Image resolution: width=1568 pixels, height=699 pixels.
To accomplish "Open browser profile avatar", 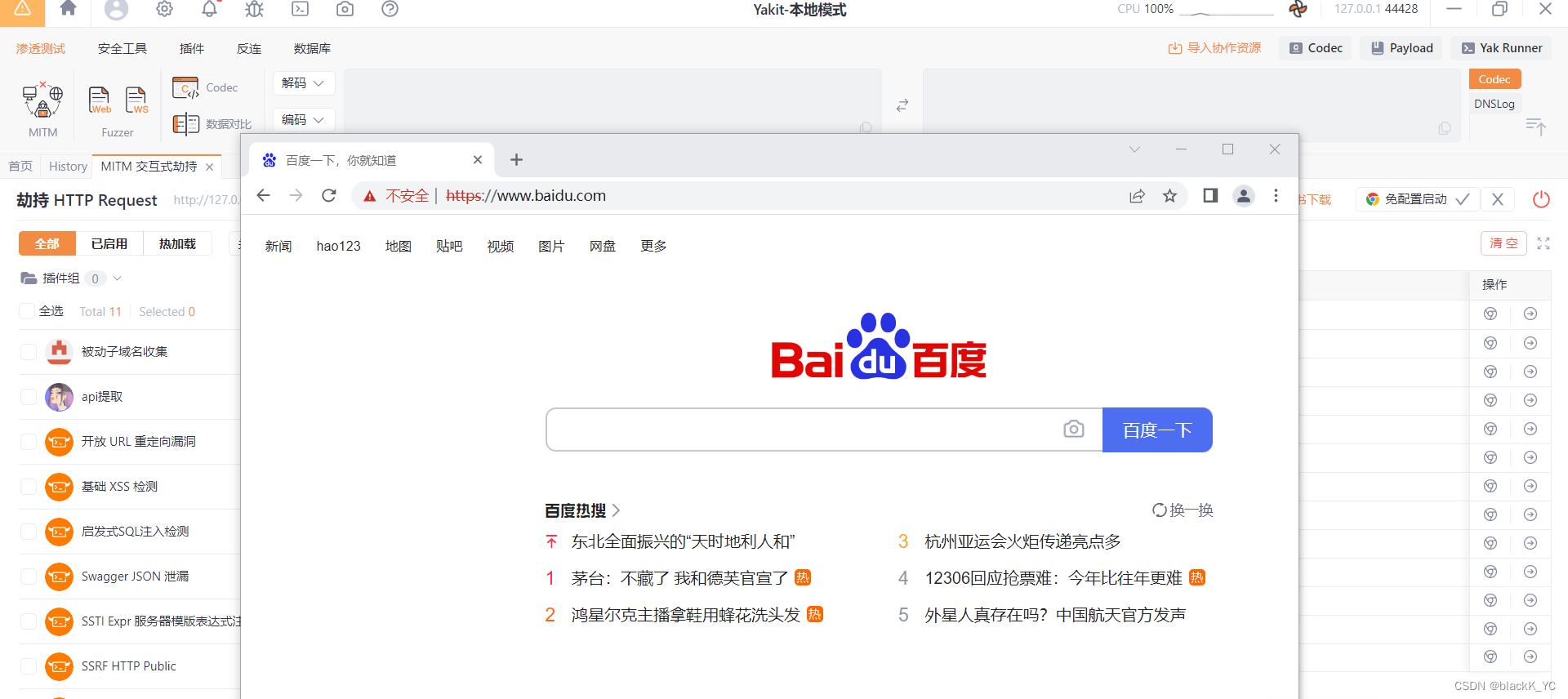I will 1244,196.
